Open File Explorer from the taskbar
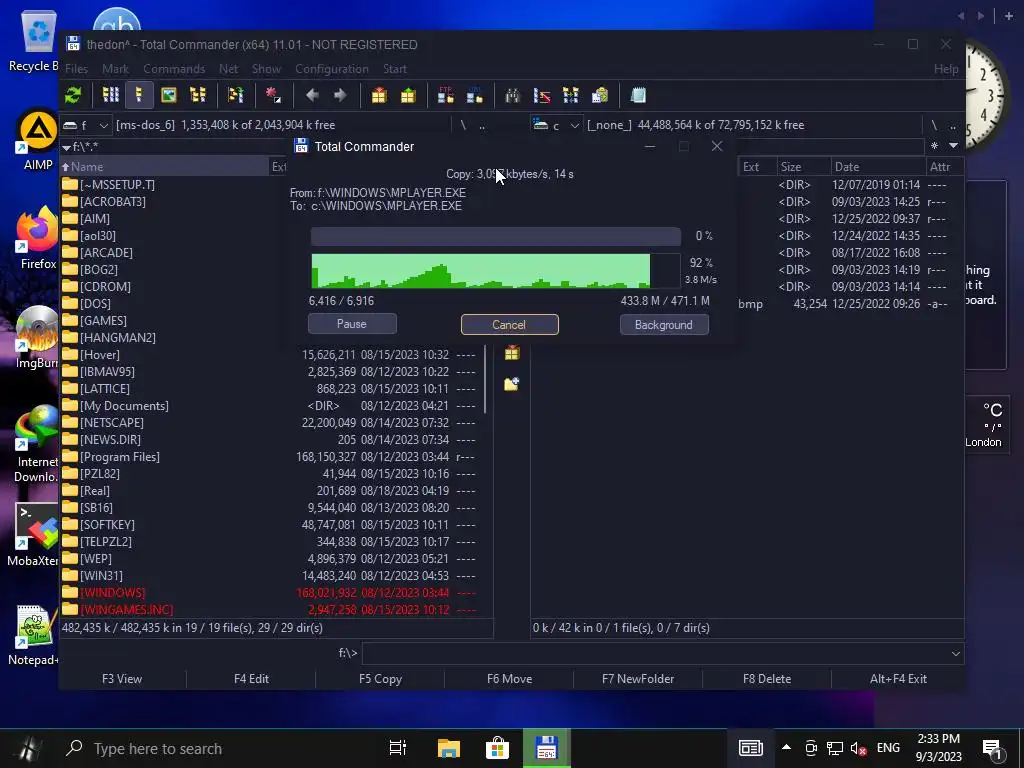The width and height of the screenshot is (1024, 768). point(449,748)
